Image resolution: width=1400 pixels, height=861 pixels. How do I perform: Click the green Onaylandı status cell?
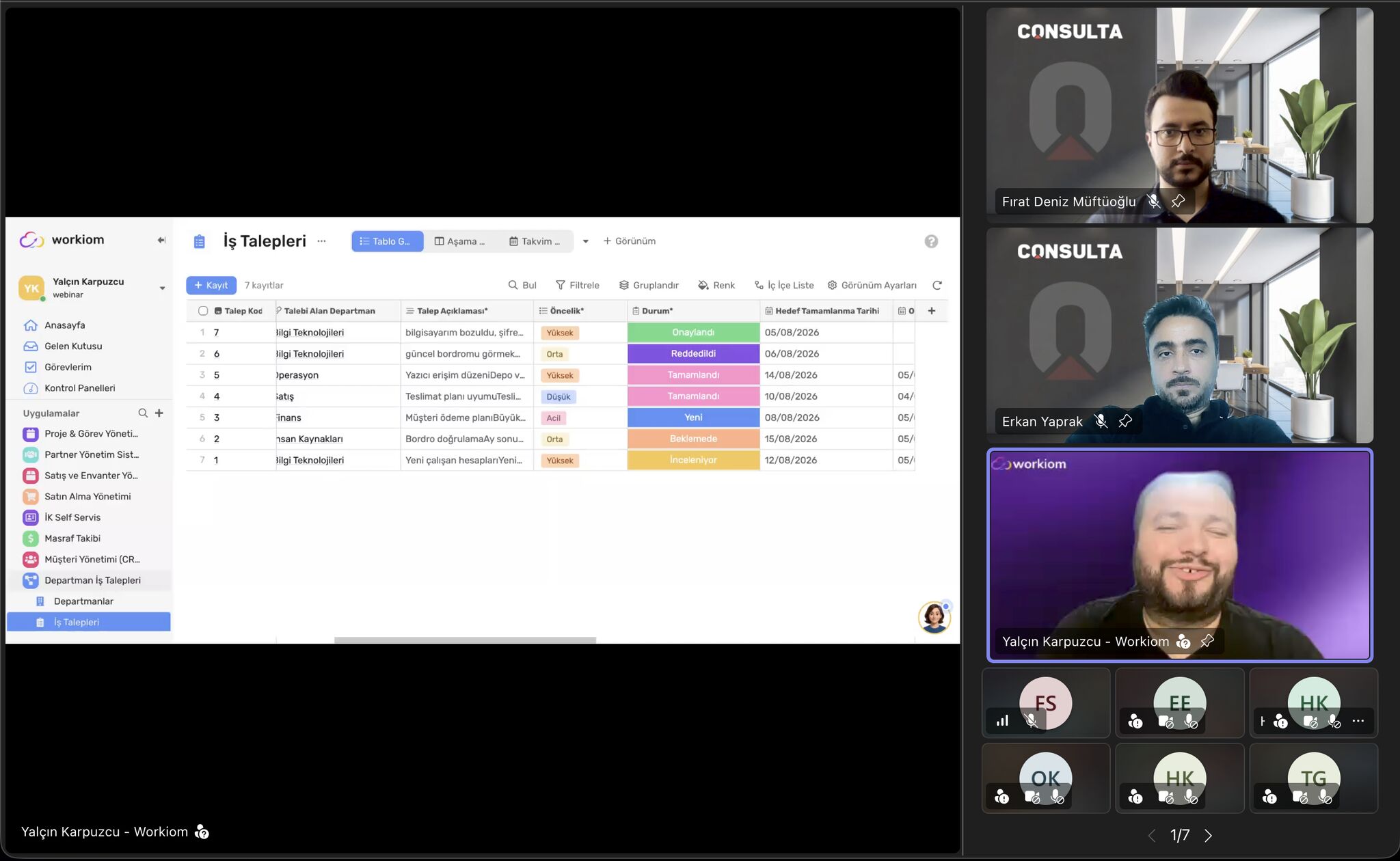click(x=693, y=332)
